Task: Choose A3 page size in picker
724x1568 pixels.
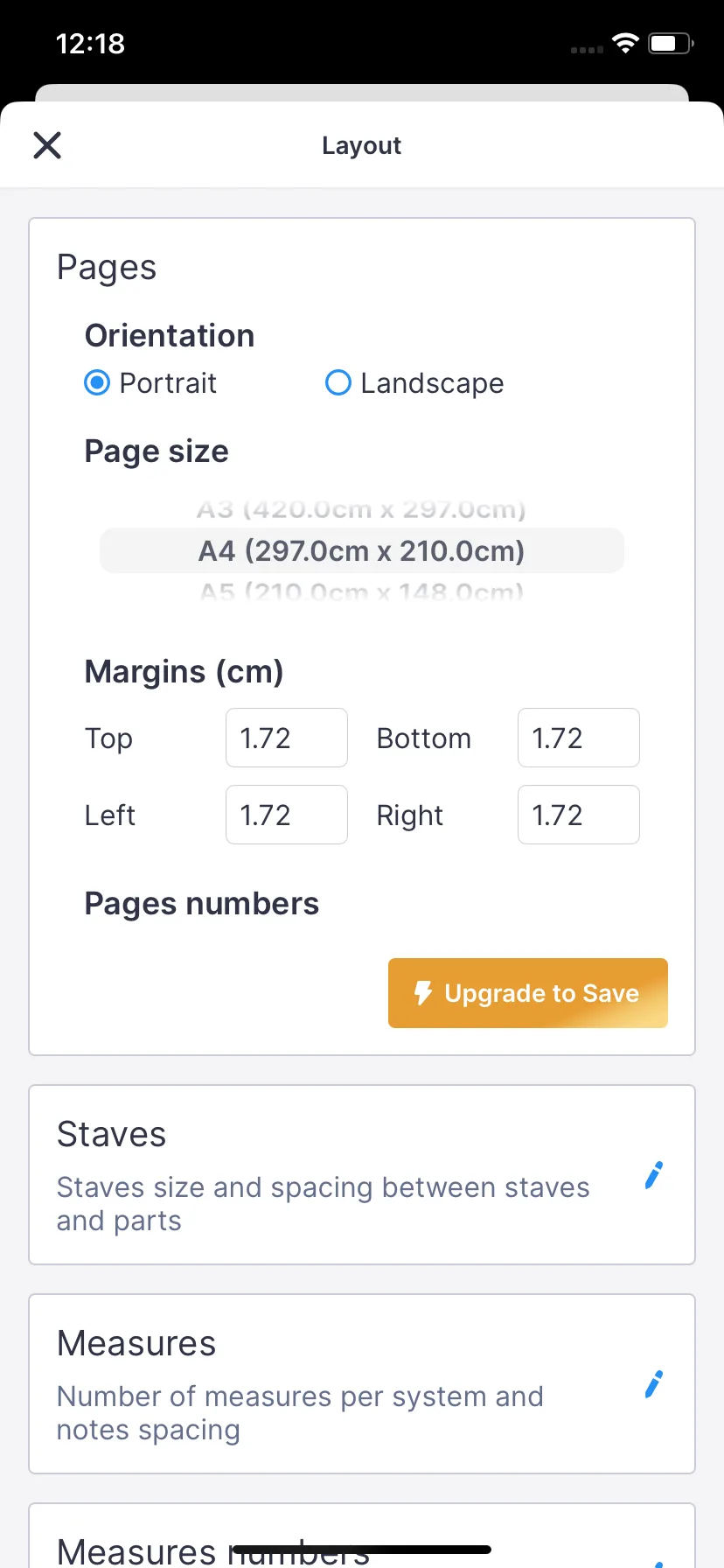Action: (361, 509)
